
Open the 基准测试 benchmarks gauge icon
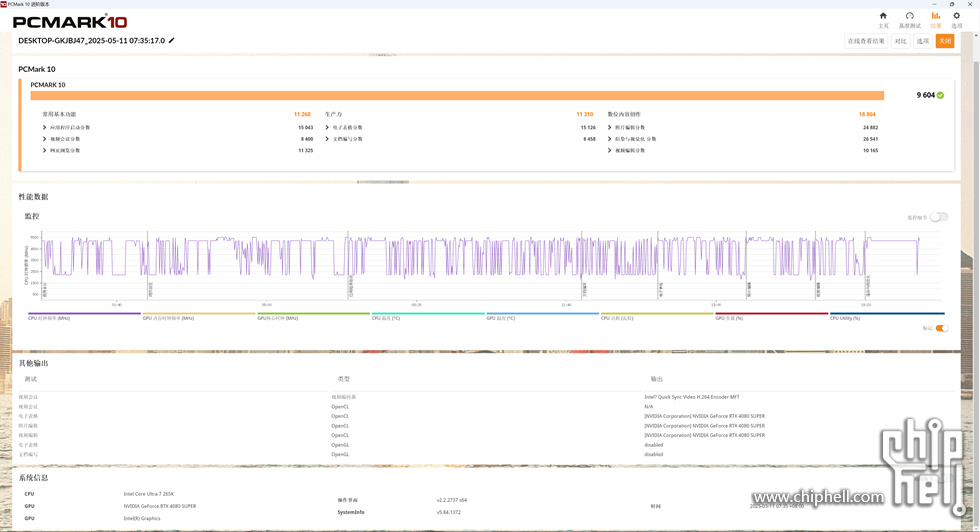(x=909, y=16)
